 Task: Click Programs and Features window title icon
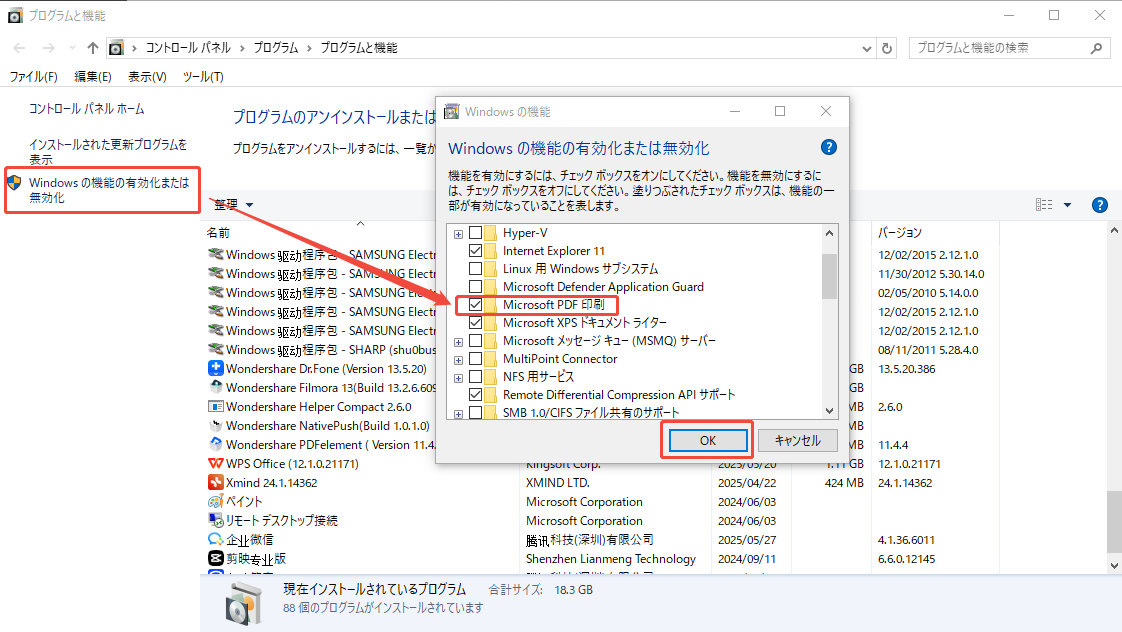click(15, 16)
